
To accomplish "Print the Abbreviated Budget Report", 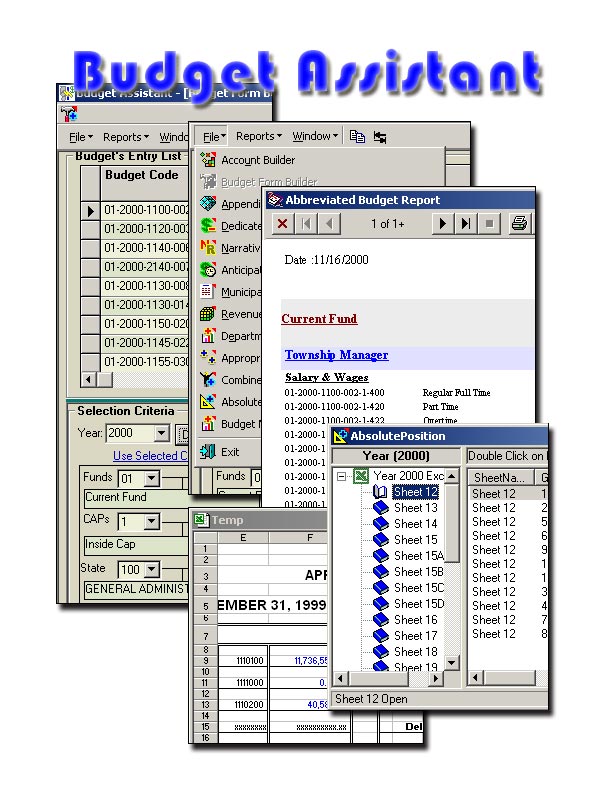I will pyautogui.click(x=519, y=224).
